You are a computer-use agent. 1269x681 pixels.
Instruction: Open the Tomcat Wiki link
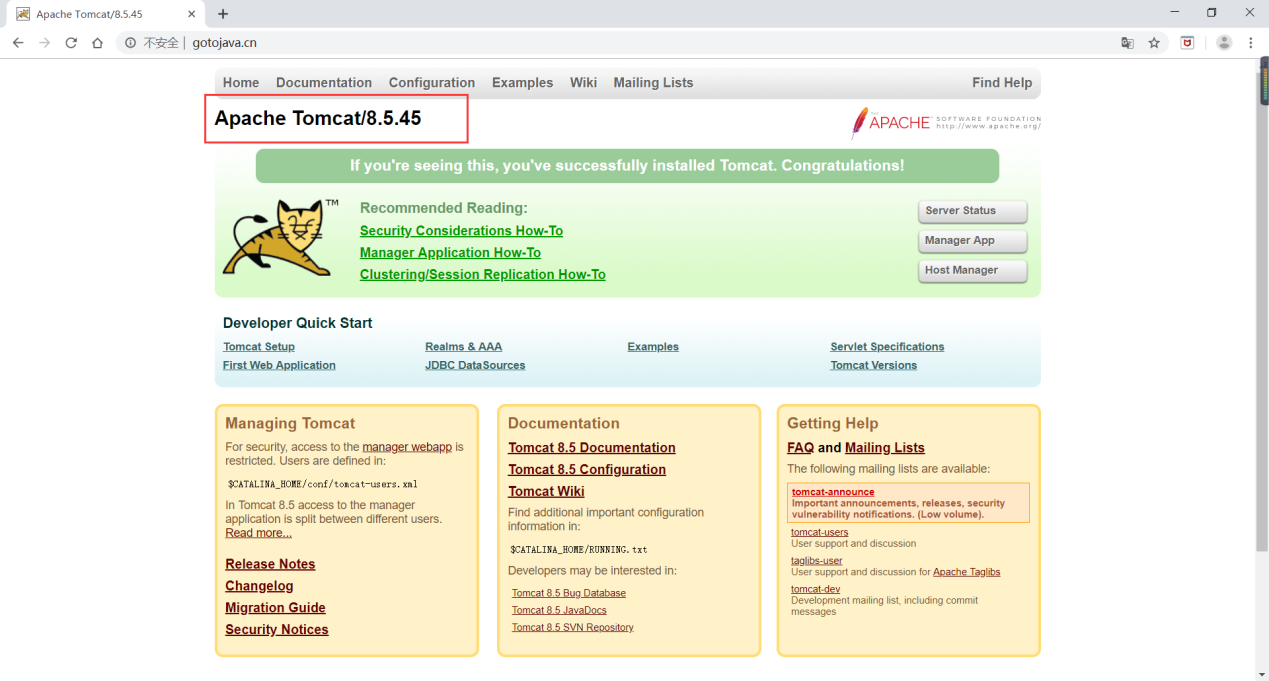(x=546, y=492)
